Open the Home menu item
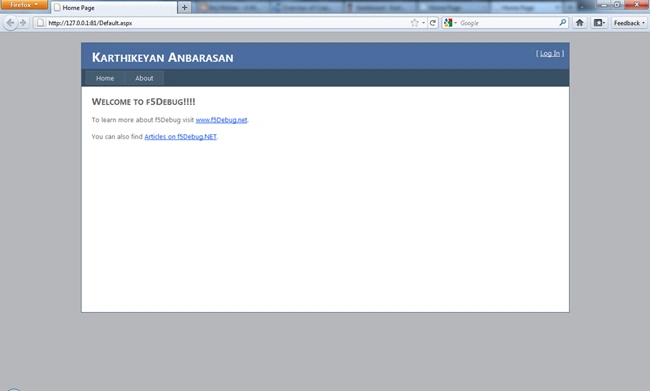Screen dimensions: 650x391 (105, 78)
